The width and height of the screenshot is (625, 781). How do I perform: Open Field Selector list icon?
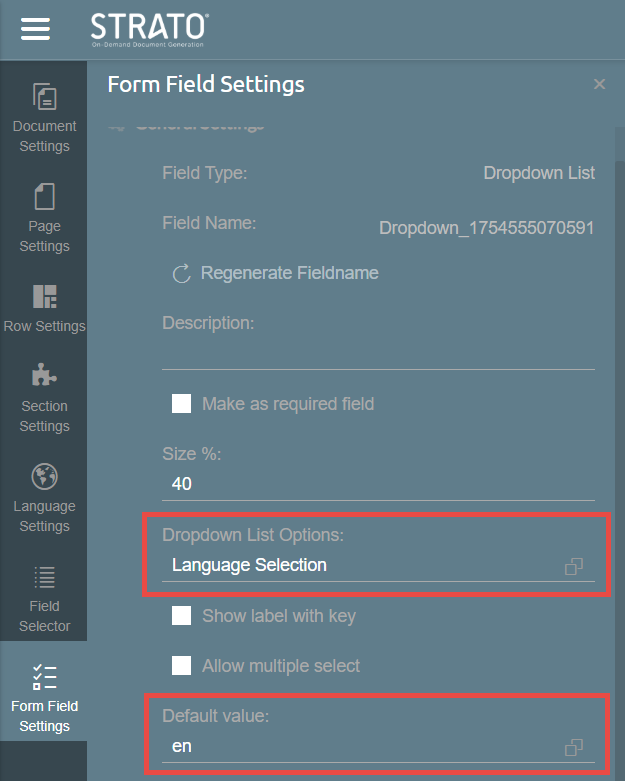click(44, 577)
